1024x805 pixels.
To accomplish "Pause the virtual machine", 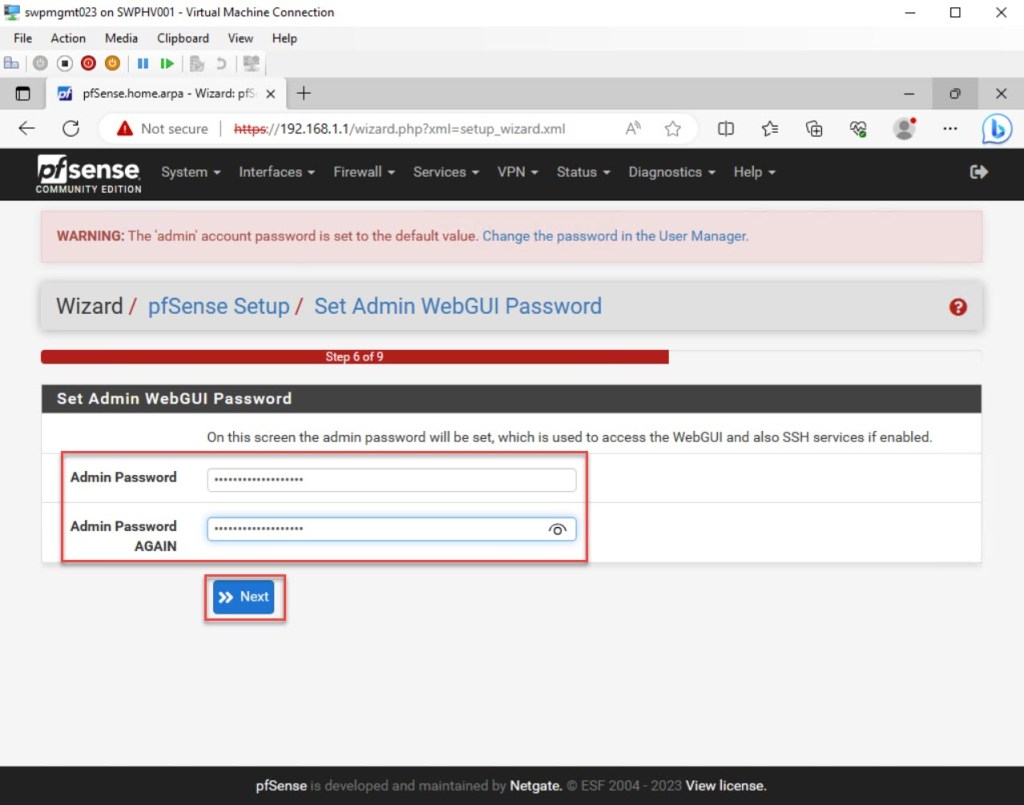I will click(x=143, y=63).
